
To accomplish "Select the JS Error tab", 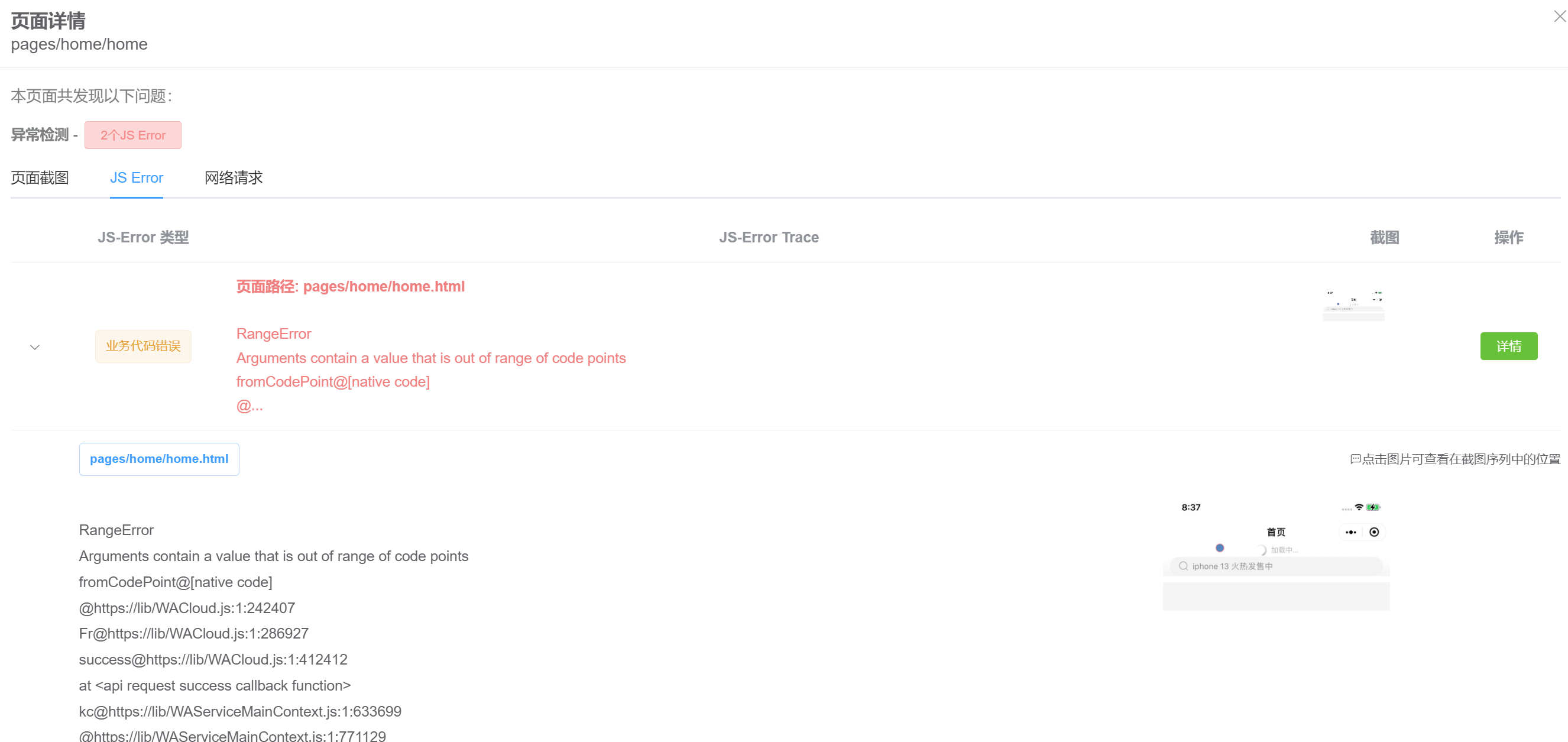I will pyautogui.click(x=137, y=178).
